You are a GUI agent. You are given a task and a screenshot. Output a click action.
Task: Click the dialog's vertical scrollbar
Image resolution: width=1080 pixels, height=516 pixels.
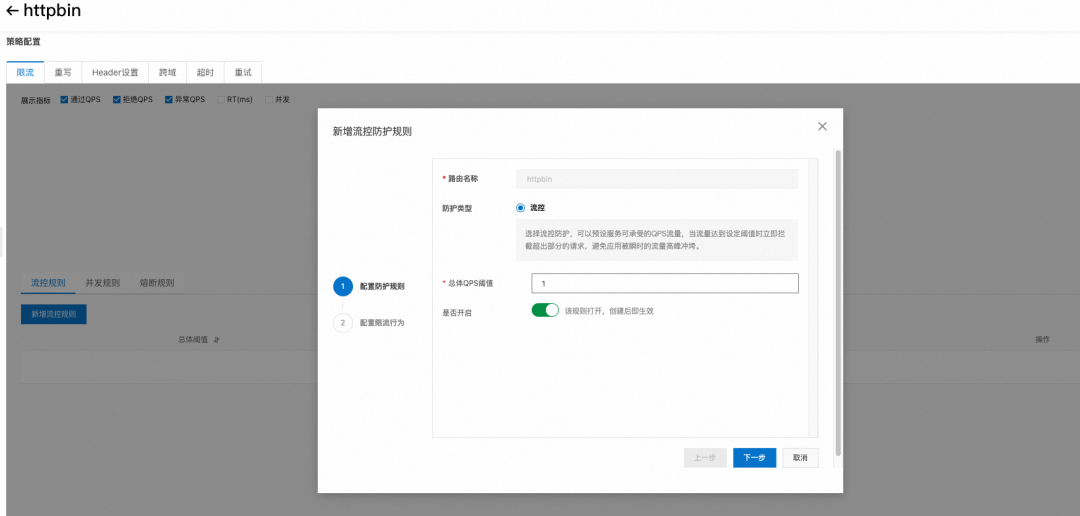838,302
